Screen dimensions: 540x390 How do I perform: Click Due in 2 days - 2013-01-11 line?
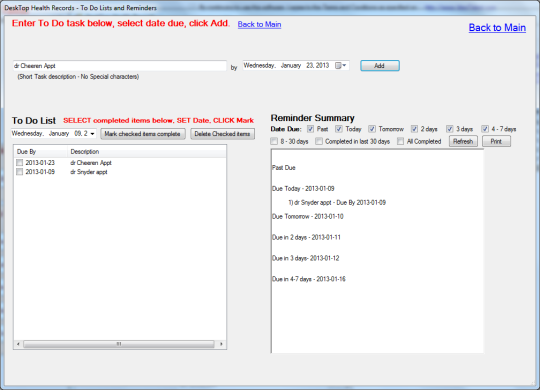(306, 237)
